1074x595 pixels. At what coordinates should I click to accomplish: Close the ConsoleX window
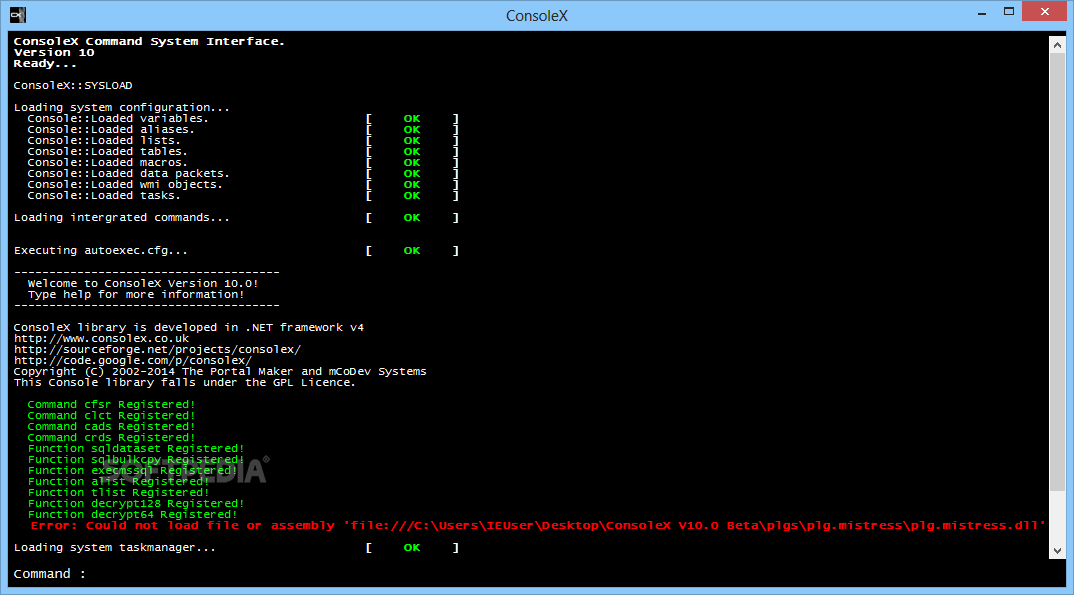point(1045,12)
